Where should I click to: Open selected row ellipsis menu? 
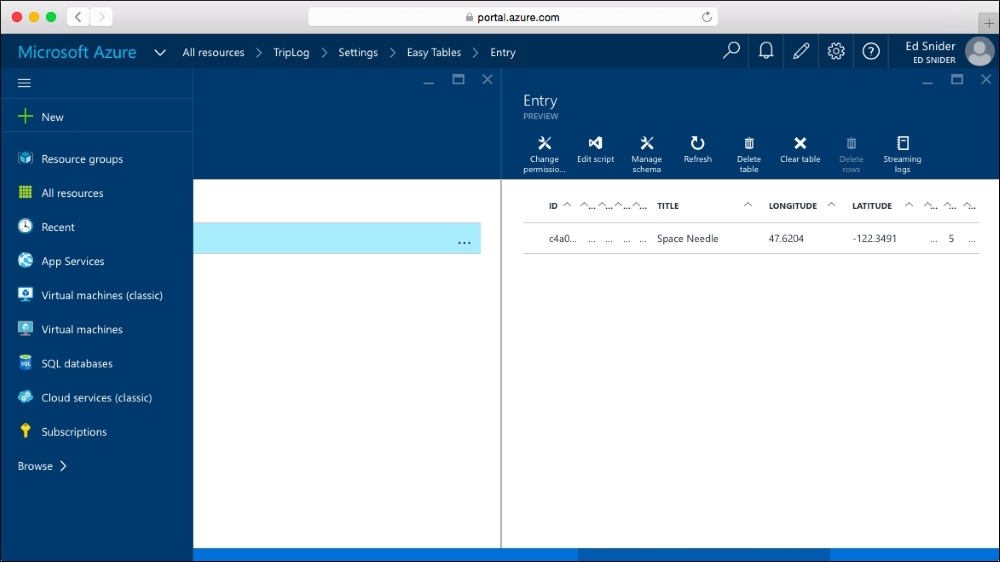[x=464, y=242]
